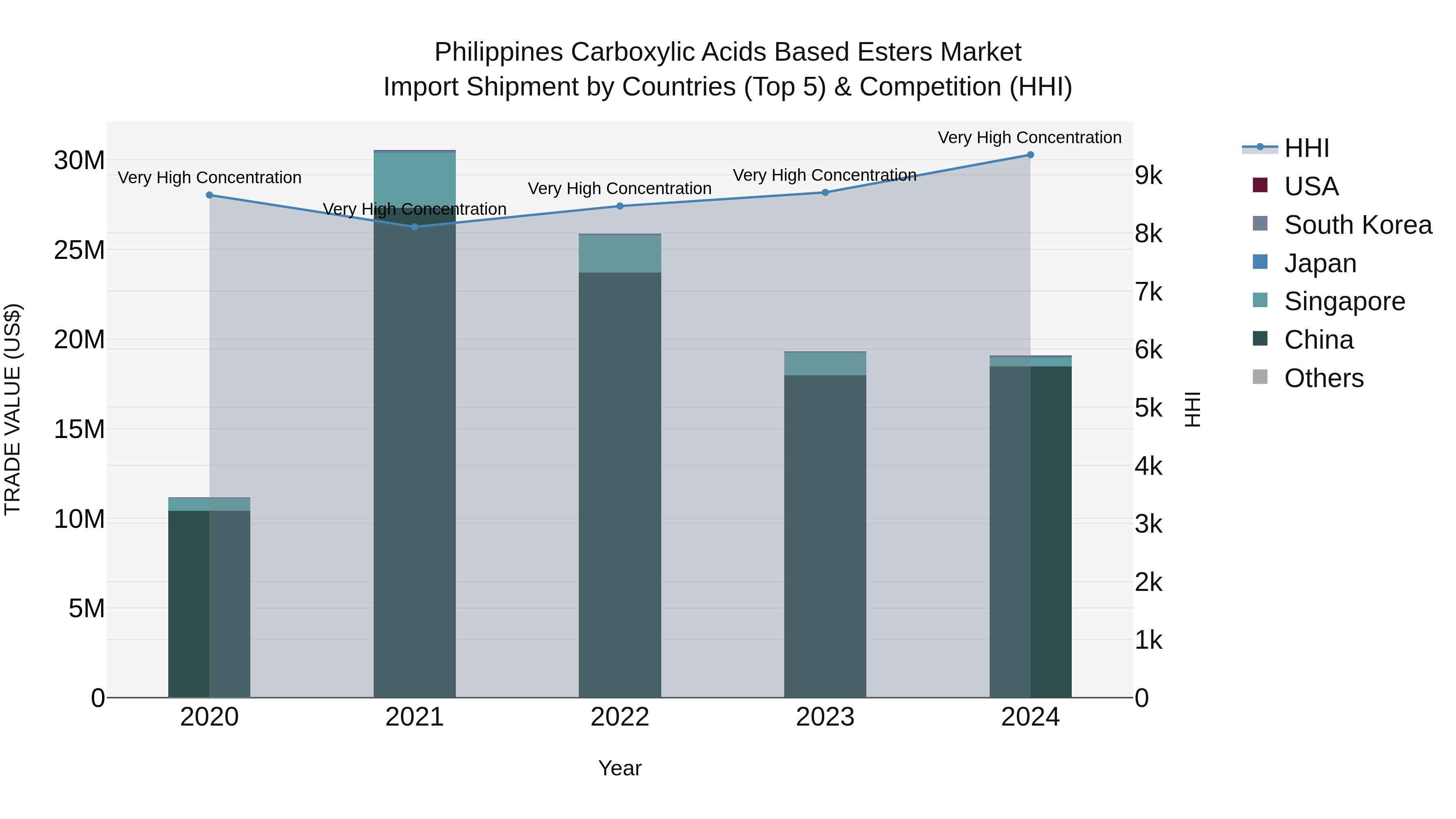Click the 2023 Singapore bar segment

pyautogui.click(x=825, y=364)
